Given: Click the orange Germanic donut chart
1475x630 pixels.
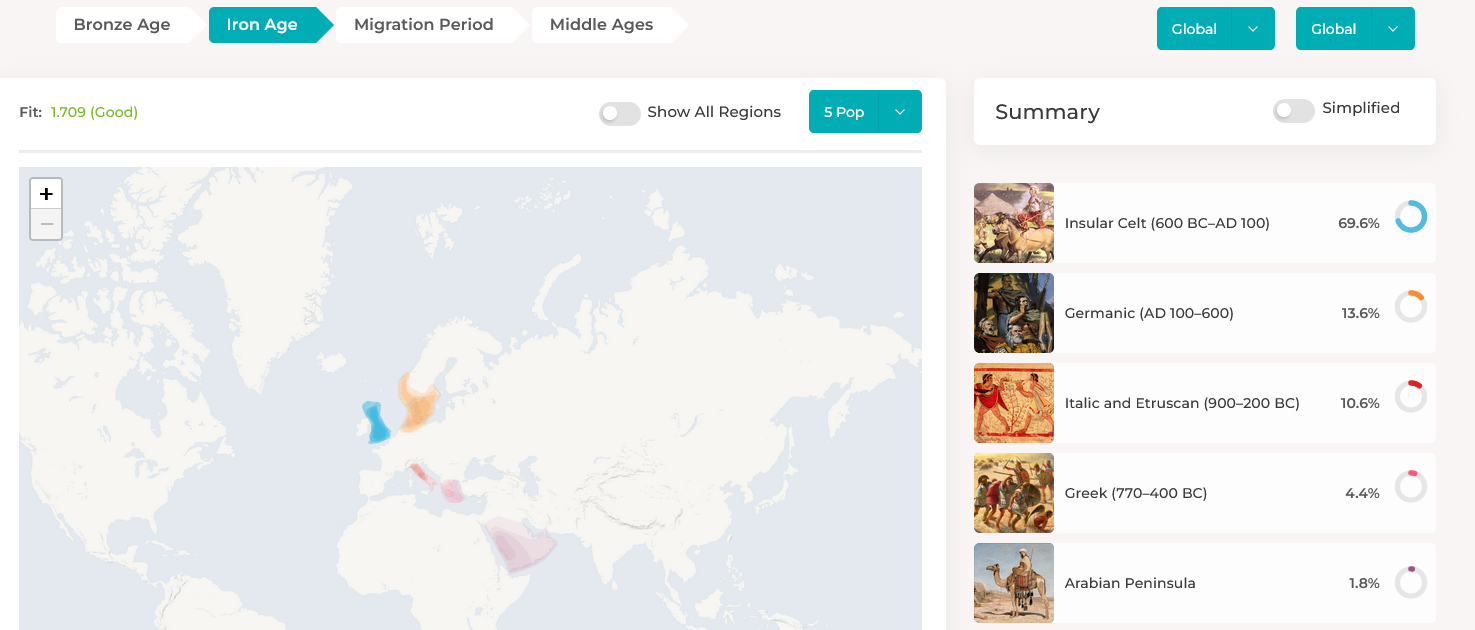Looking at the screenshot, I should point(1411,307).
